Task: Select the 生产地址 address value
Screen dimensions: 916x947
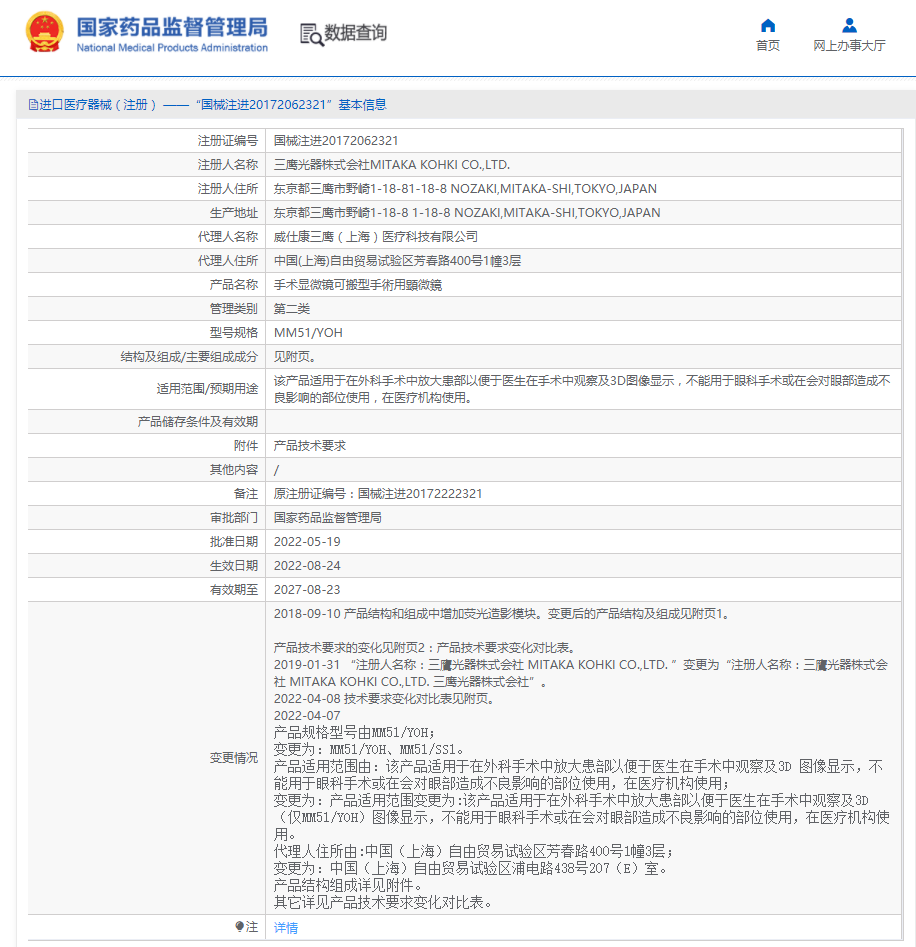Action: coord(467,213)
